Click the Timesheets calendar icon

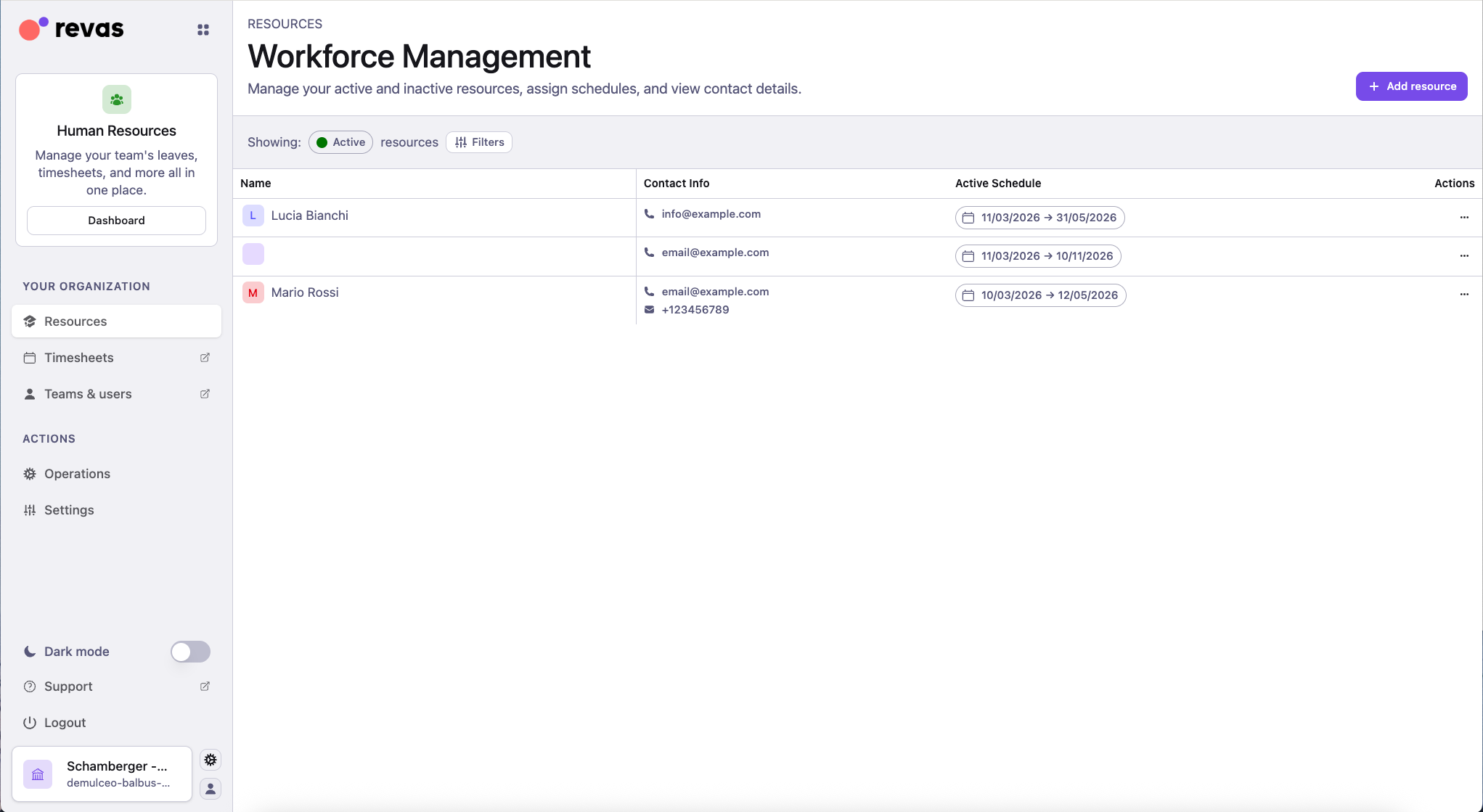tap(30, 357)
